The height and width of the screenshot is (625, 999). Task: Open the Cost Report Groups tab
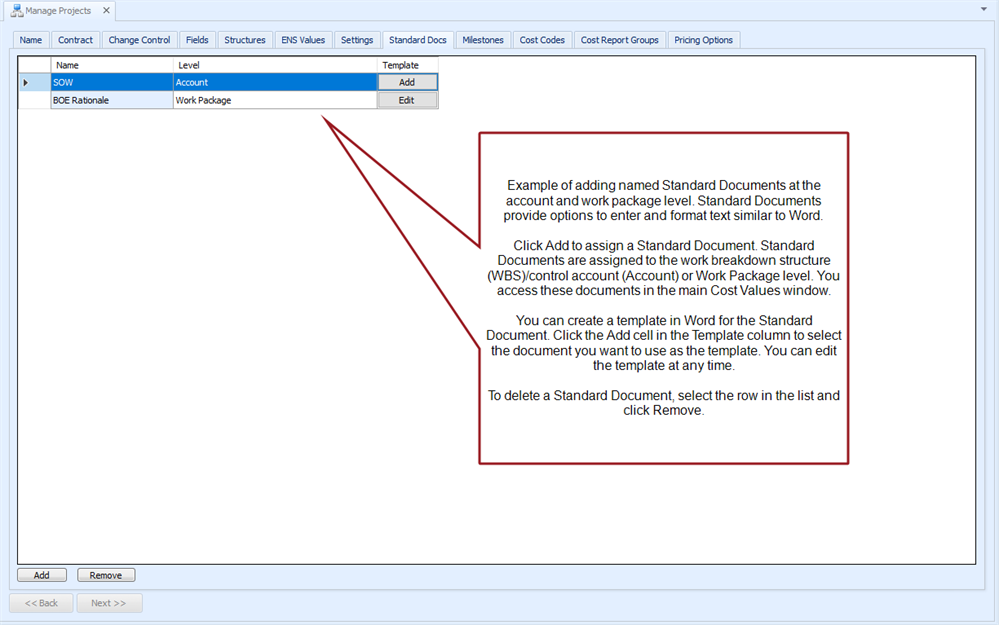(620, 40)
